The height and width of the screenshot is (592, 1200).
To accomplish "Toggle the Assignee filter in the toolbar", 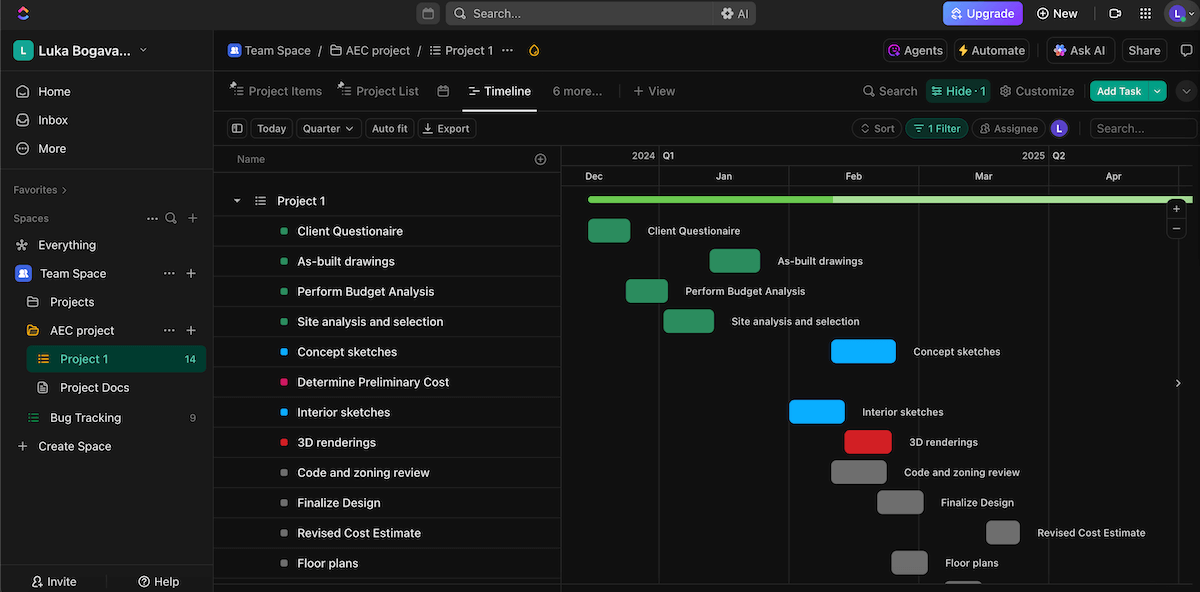I will tap(1008, 128).
